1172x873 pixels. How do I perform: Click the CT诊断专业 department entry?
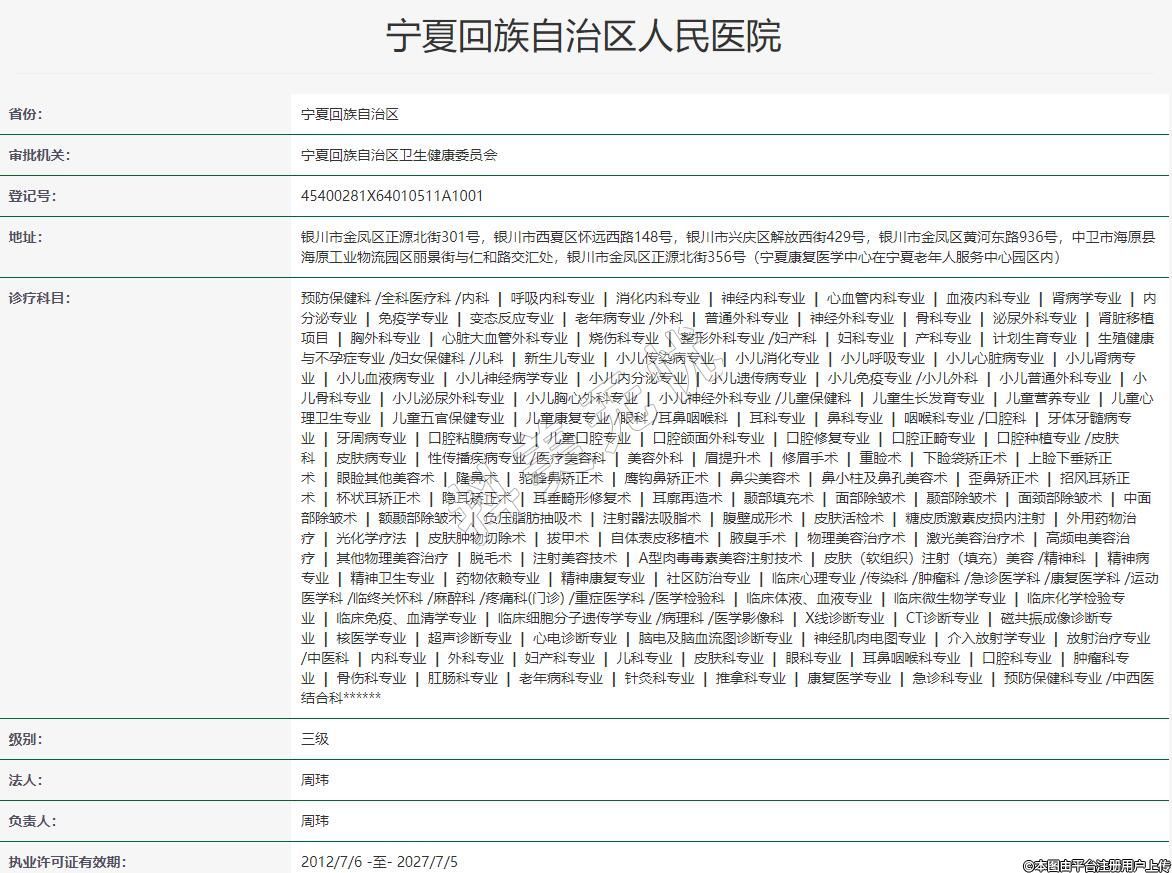942,618
